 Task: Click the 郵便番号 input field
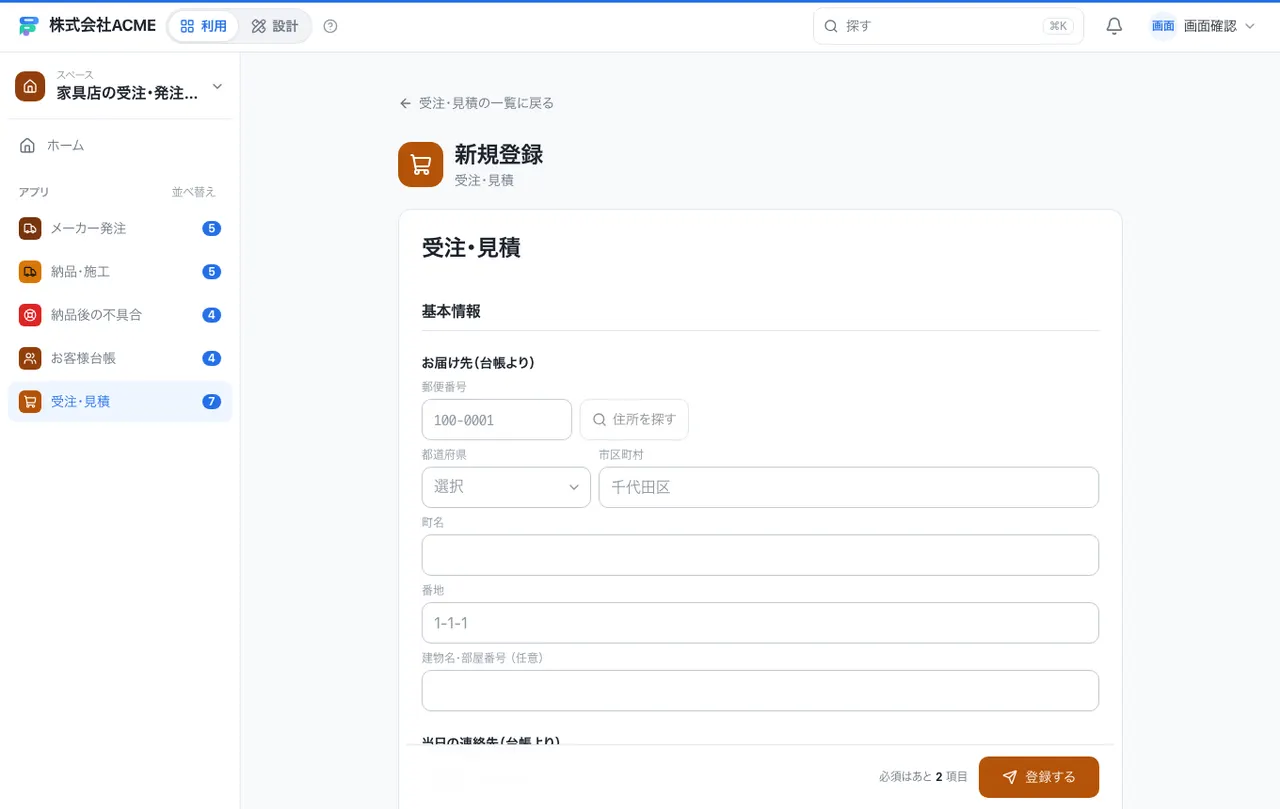[x=497, y=420]
